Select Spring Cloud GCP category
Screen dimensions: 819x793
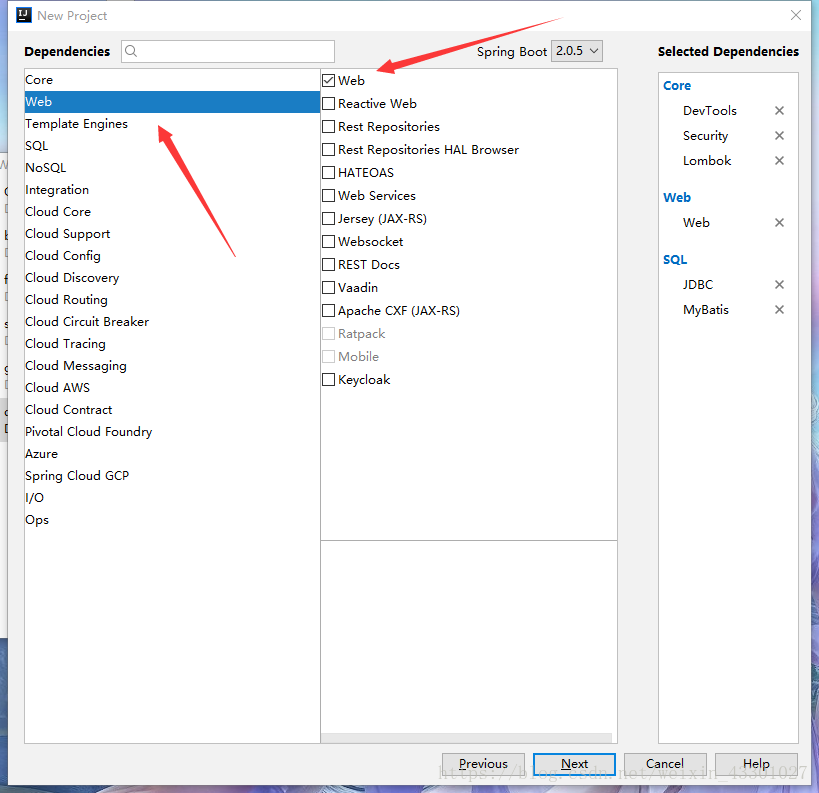(x=172, y=475)
